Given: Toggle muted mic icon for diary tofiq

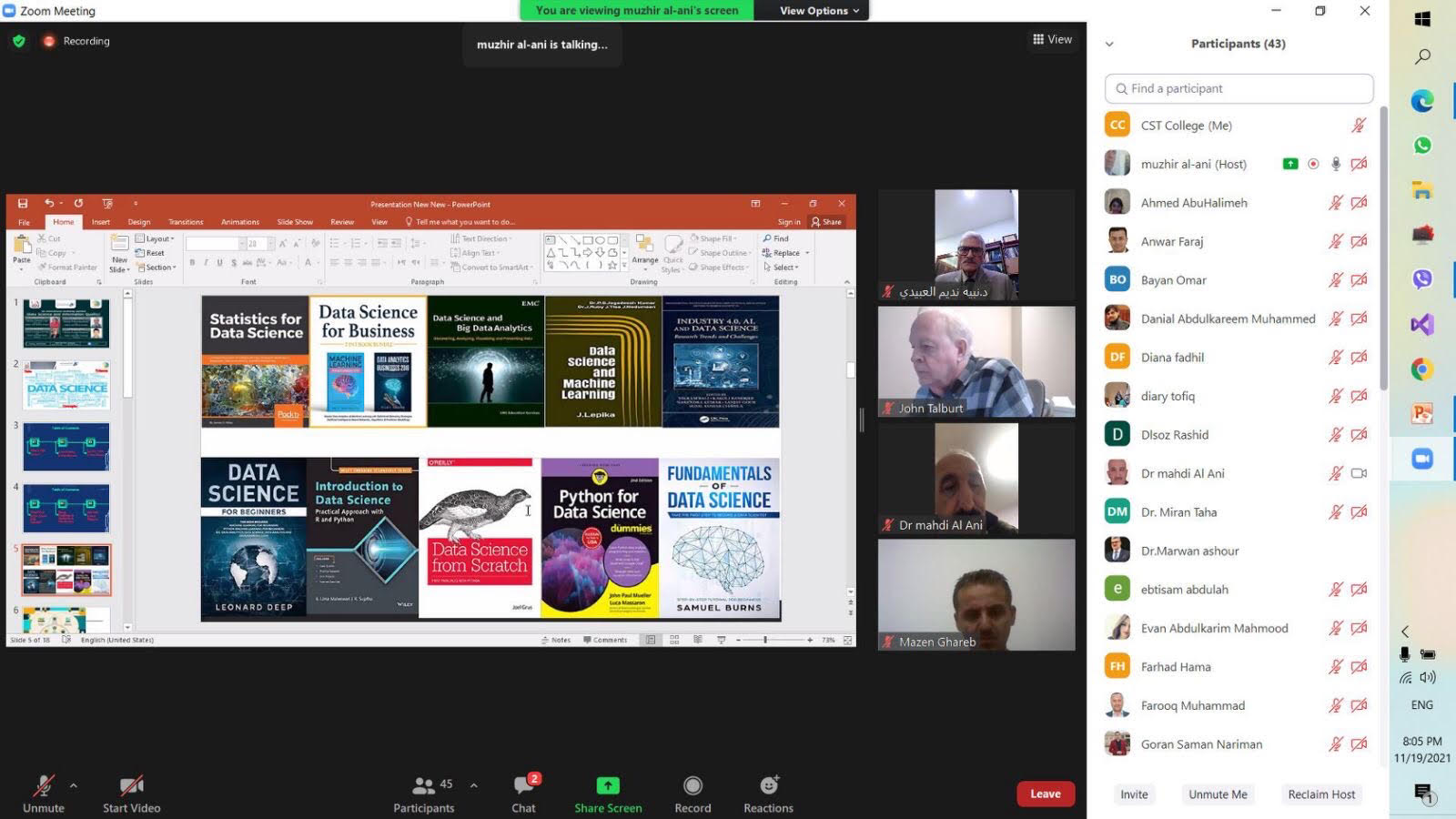Looking at the screenshot, I should click(x=1335, y=396).
